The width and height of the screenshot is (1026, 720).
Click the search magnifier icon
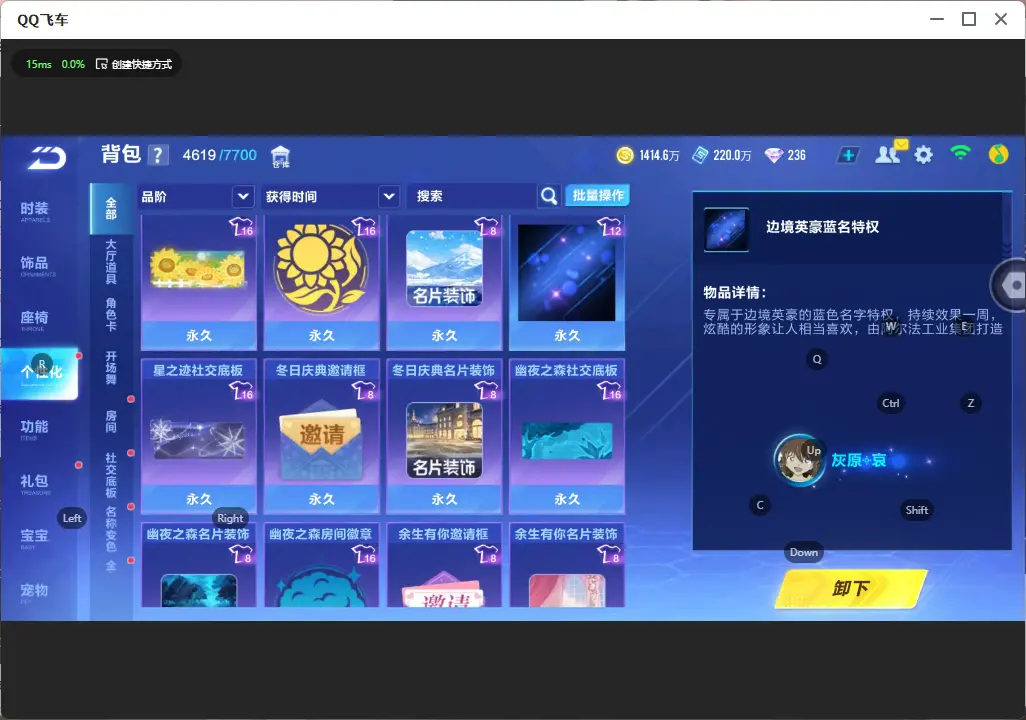tap(549, 196)
